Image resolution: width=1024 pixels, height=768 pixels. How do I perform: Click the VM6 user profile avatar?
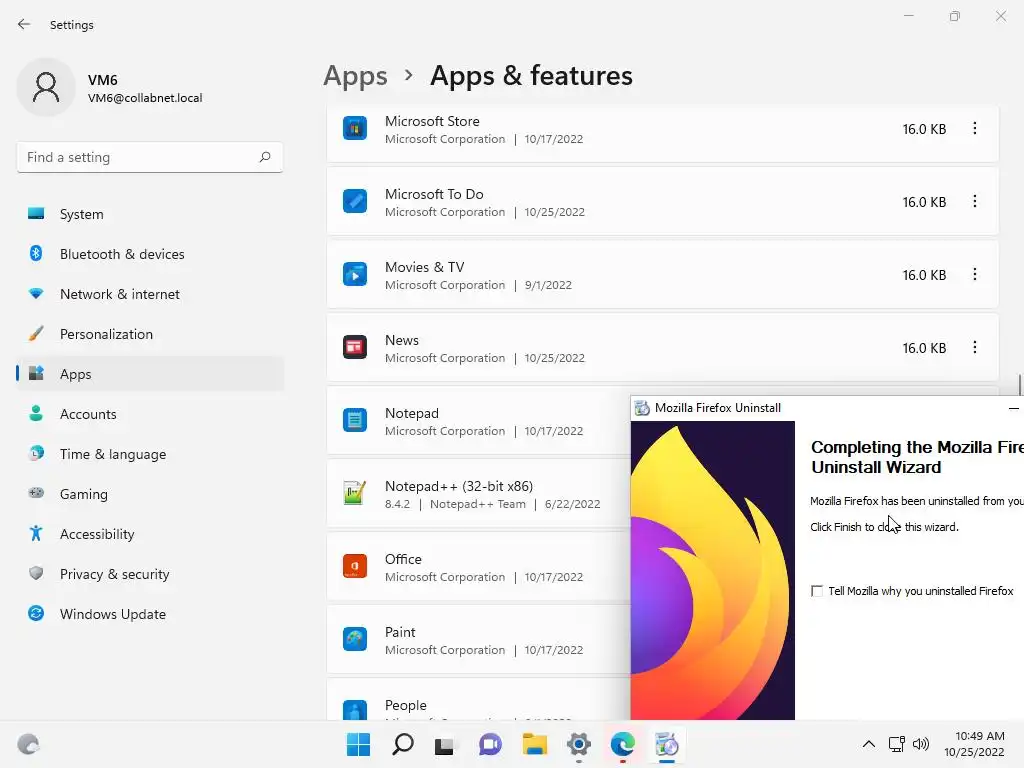pos(46,88)
